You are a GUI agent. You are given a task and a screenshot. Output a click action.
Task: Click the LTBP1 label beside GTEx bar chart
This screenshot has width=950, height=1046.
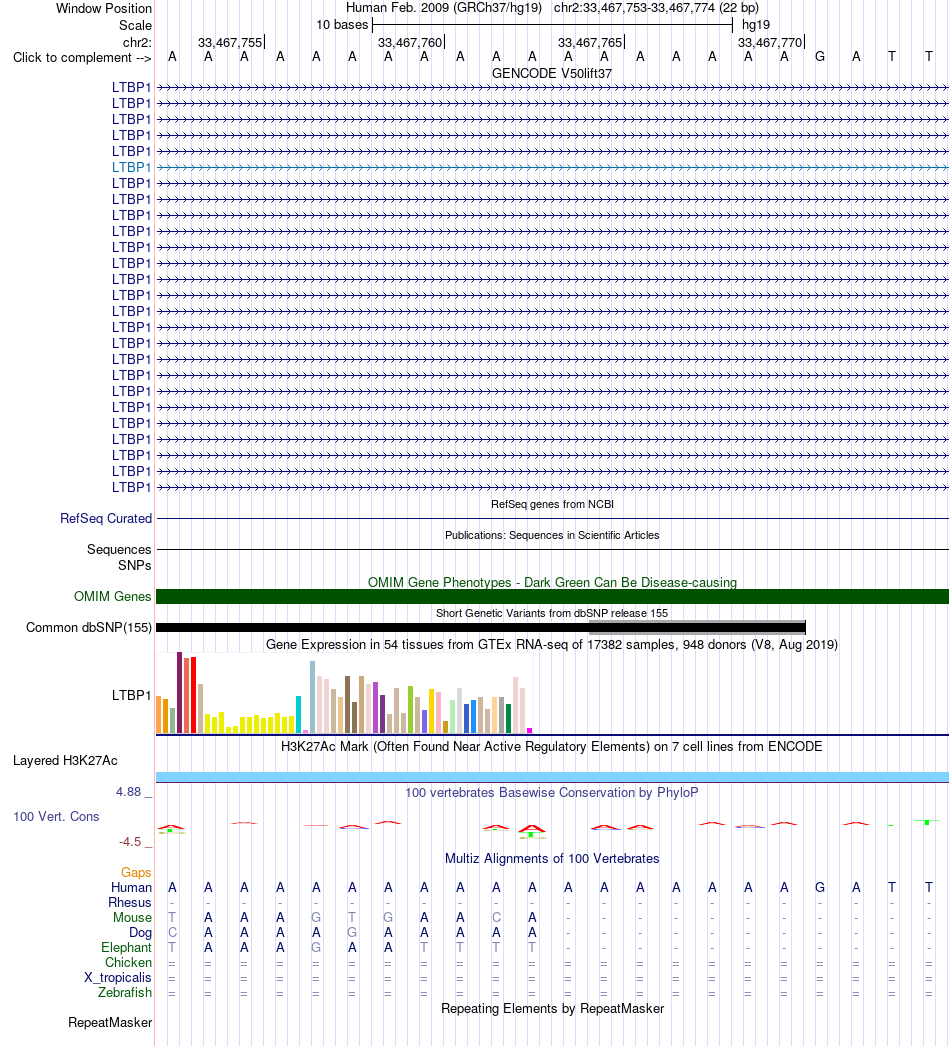(x=131, y=695)
